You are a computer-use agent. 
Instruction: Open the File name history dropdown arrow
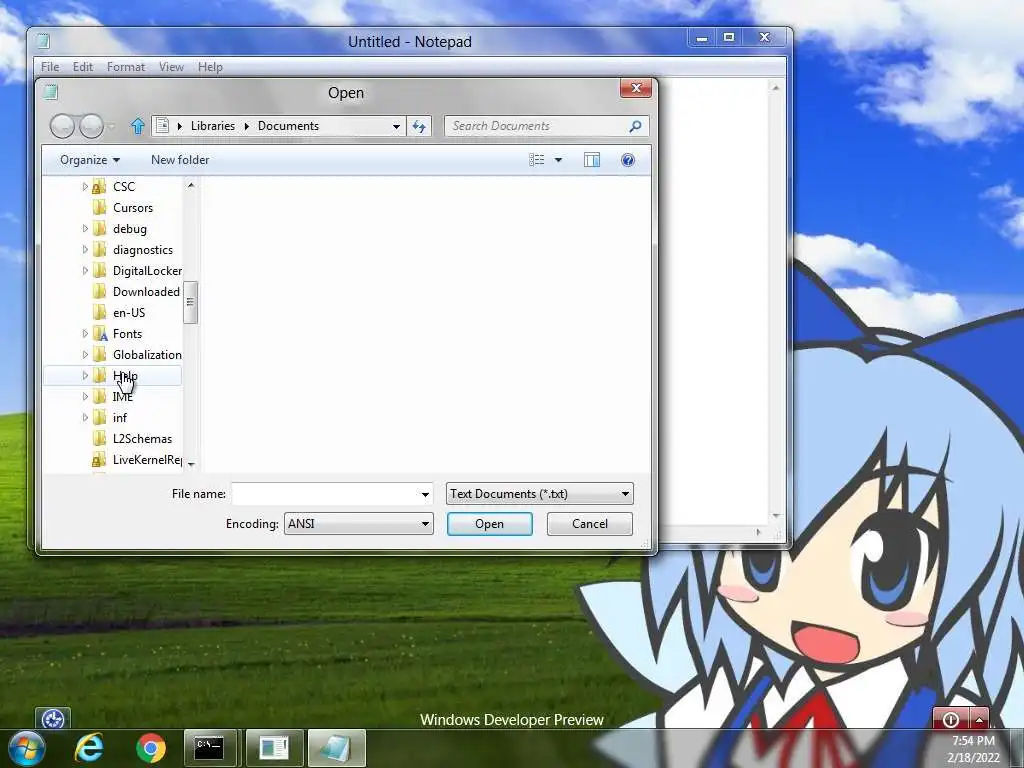(x=425, y=494)
